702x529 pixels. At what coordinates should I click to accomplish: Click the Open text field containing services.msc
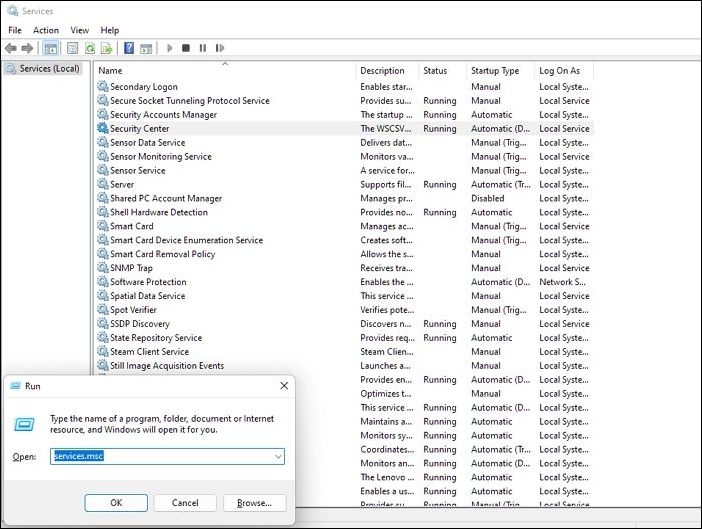pos(160,456)
